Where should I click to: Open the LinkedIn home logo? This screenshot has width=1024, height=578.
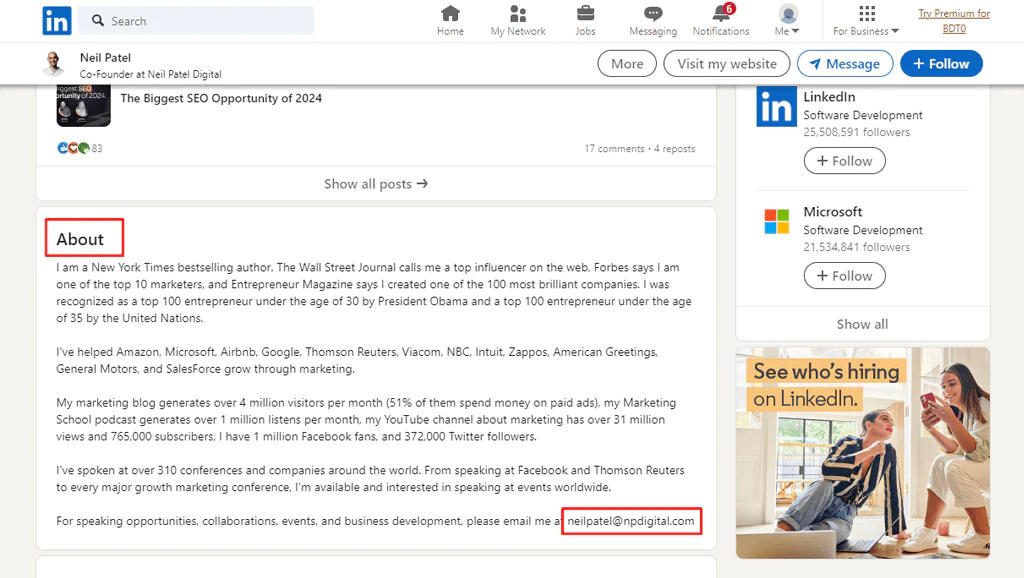[57, 21]
